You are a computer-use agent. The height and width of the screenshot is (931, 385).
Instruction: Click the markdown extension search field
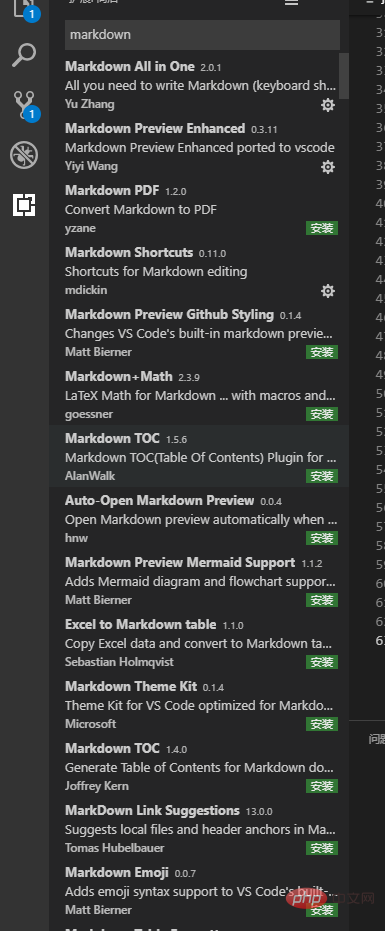coord(202,34)
